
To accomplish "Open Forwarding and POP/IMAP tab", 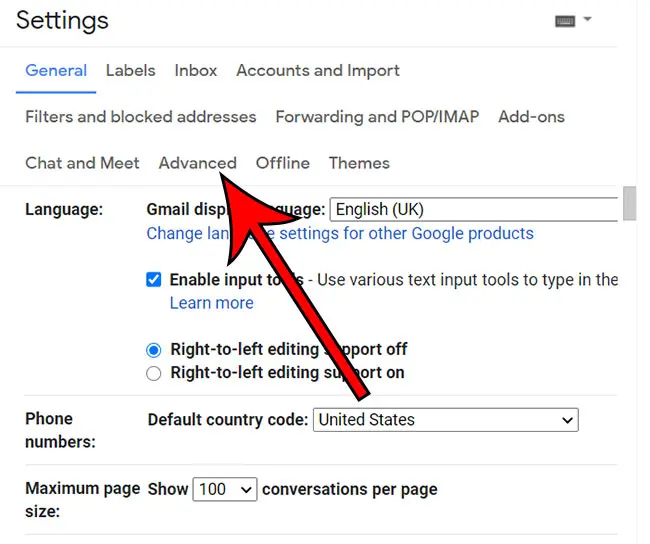I will pyautogui.click(x=377, y=117).
